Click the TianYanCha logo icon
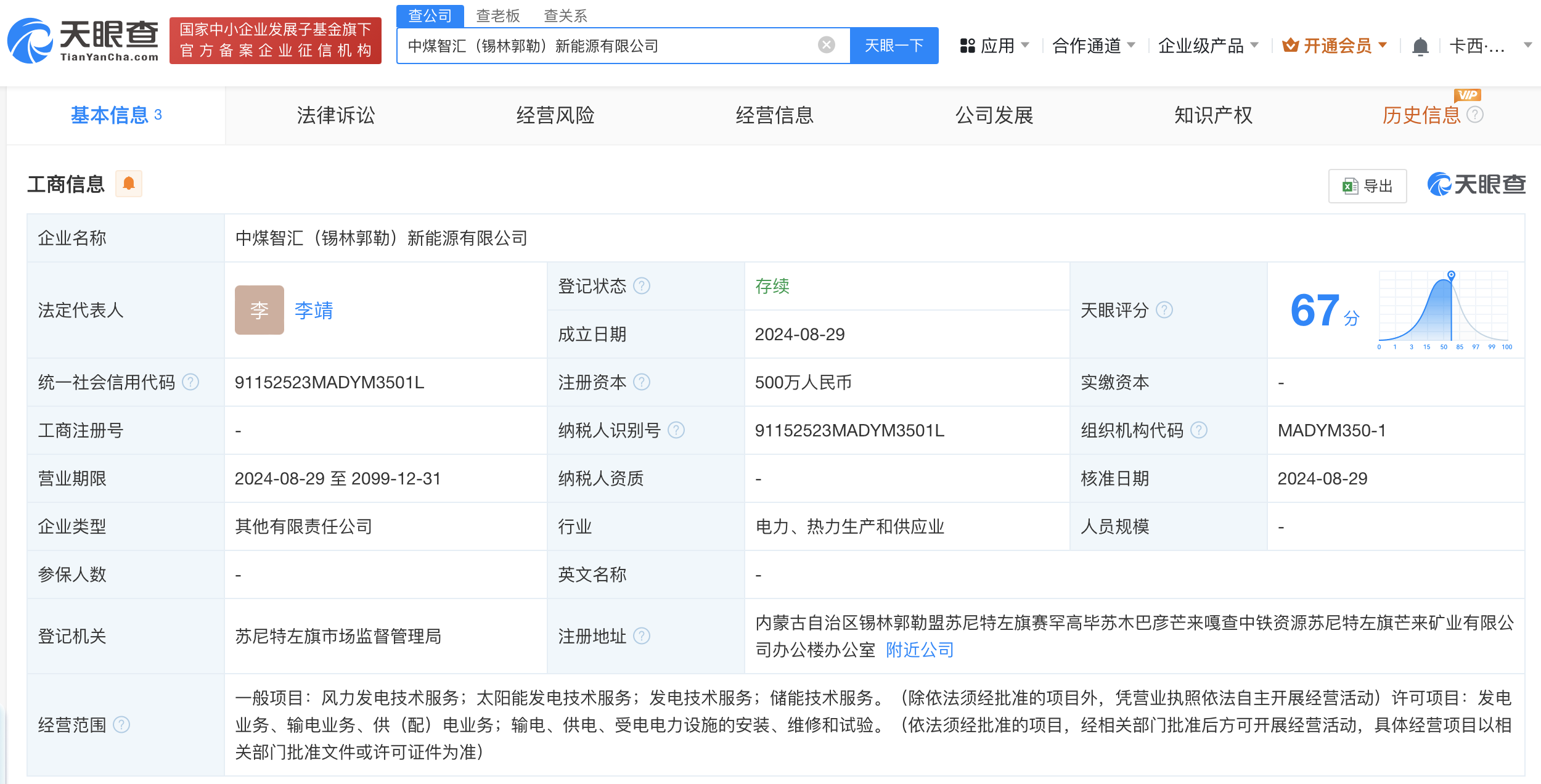Viewport: 1541px width, 784px height. point(31,39)
